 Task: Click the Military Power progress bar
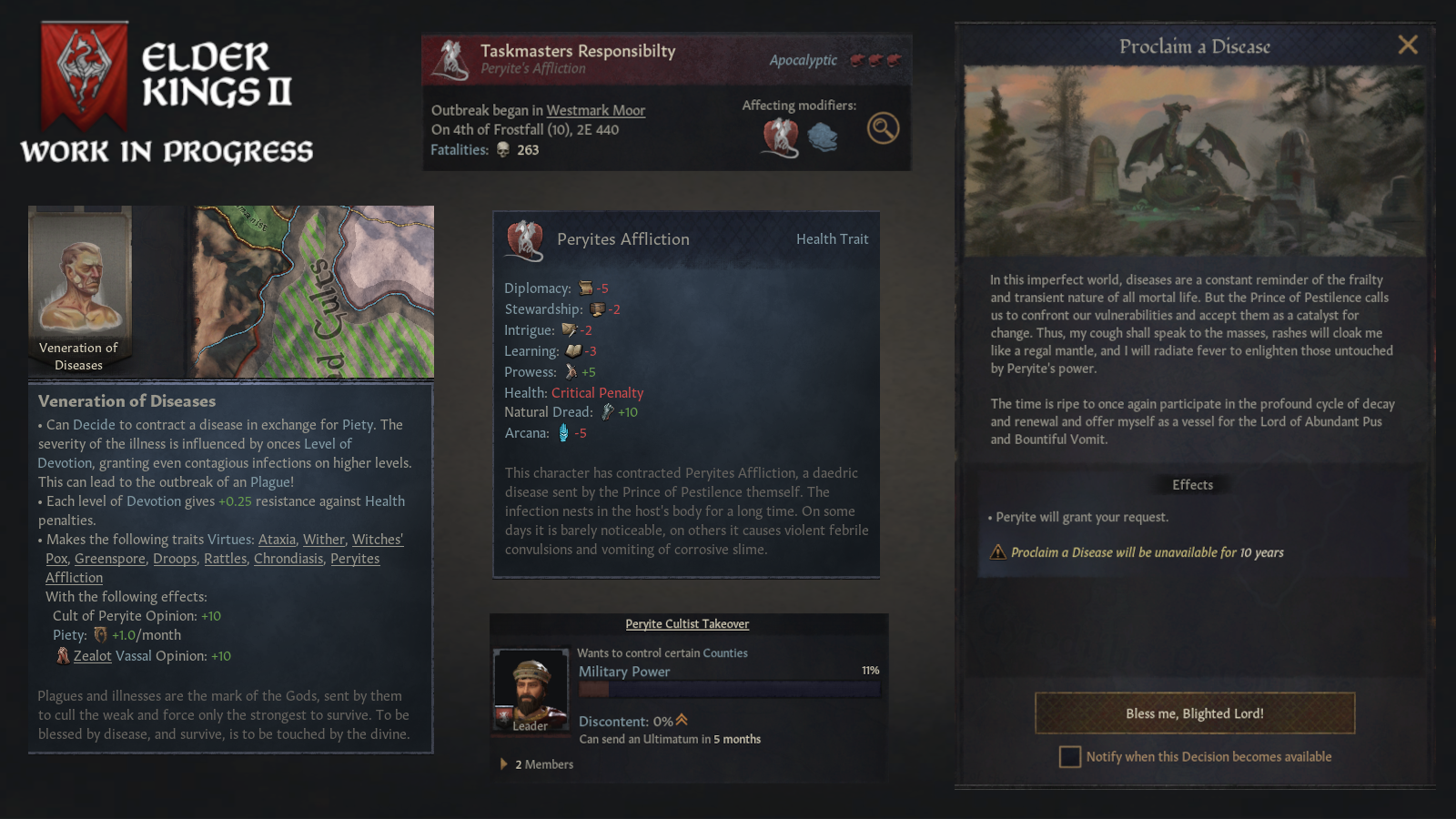coord(730,689)
